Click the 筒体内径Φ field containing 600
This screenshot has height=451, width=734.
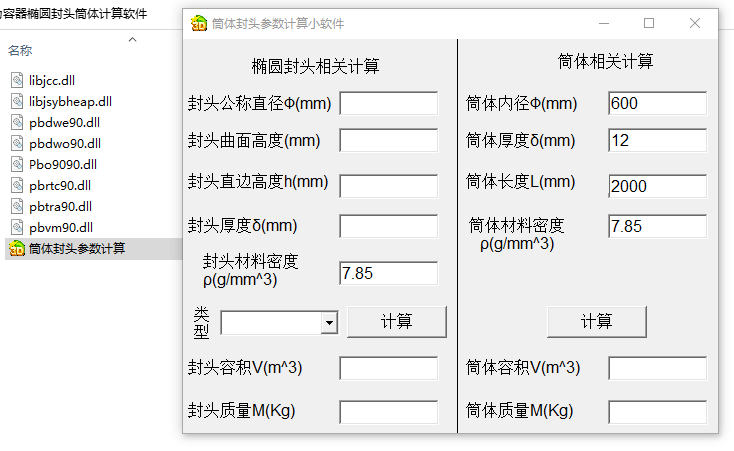(657, 103)
